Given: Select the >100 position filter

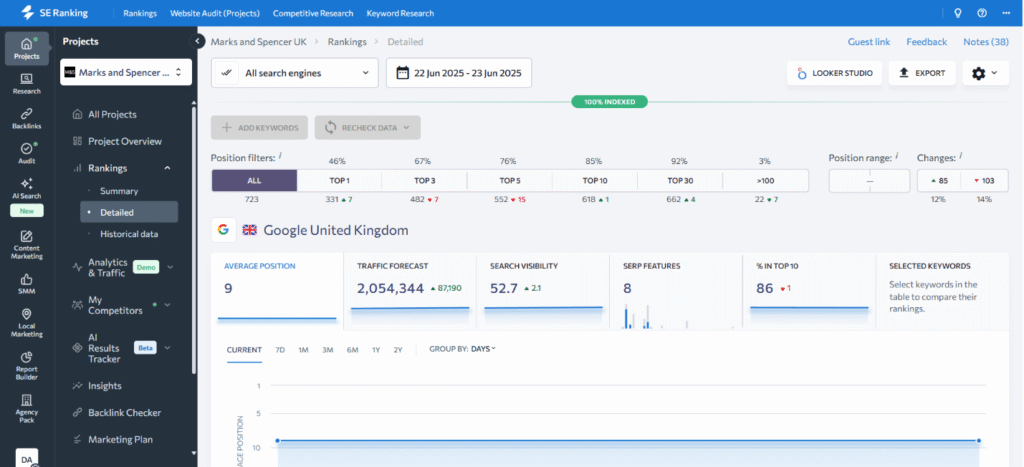Looking at the screenshot, I should tap(765, 181).
